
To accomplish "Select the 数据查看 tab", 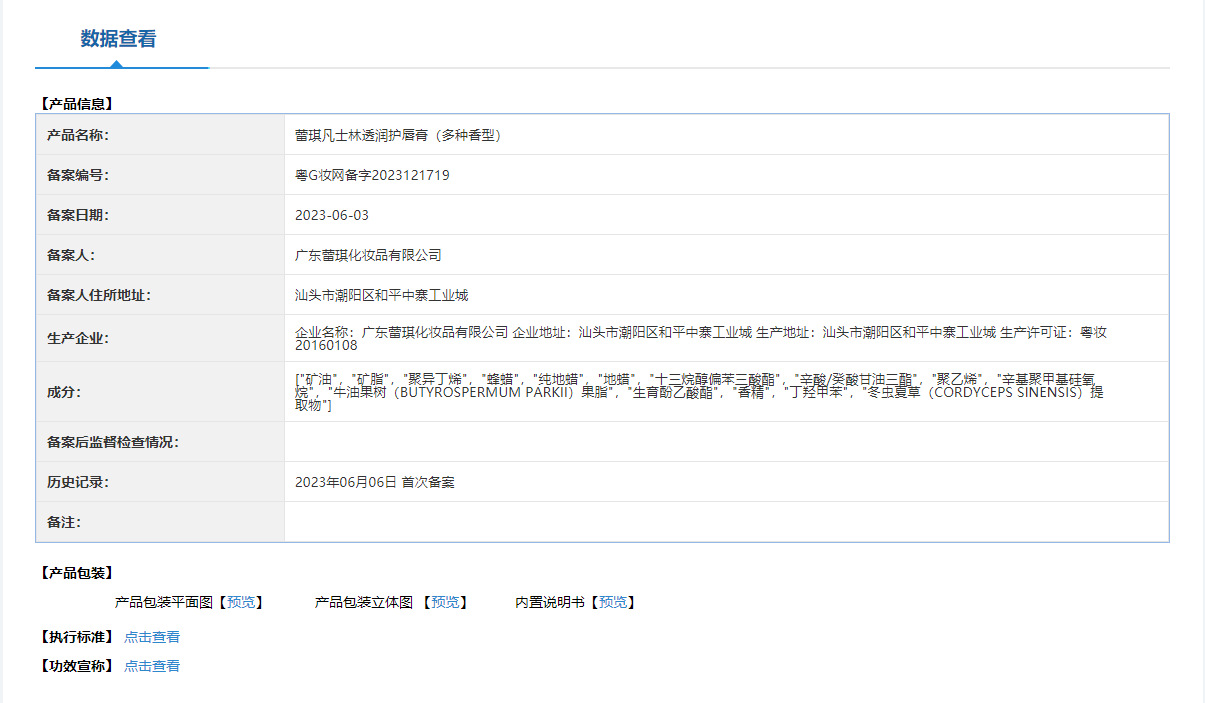I will pyautogui.click(x=119, y=39).
